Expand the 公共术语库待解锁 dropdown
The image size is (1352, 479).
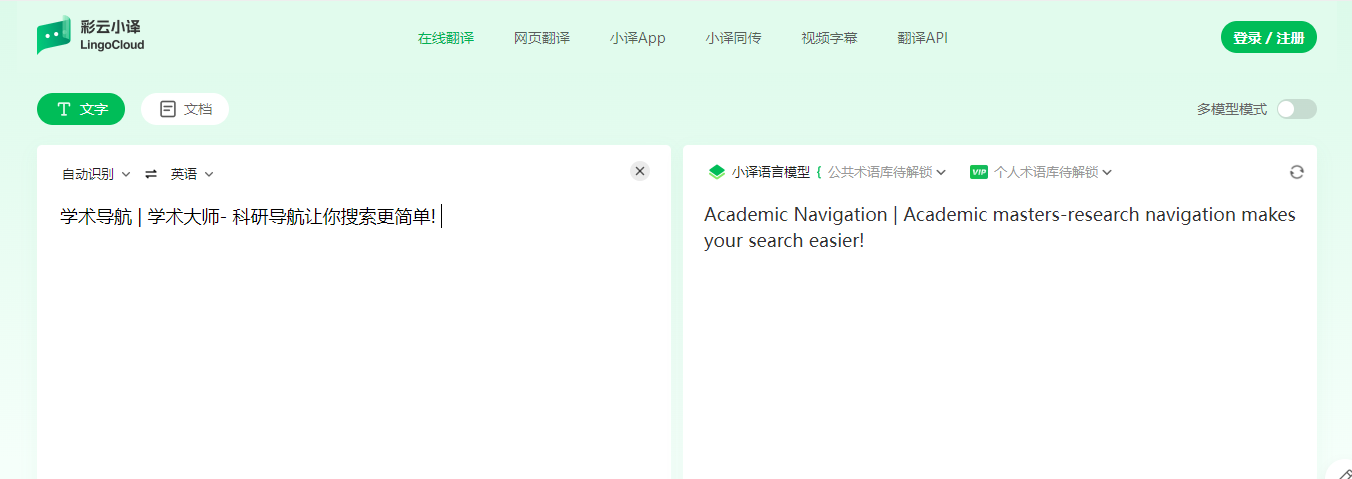(886, 172)
